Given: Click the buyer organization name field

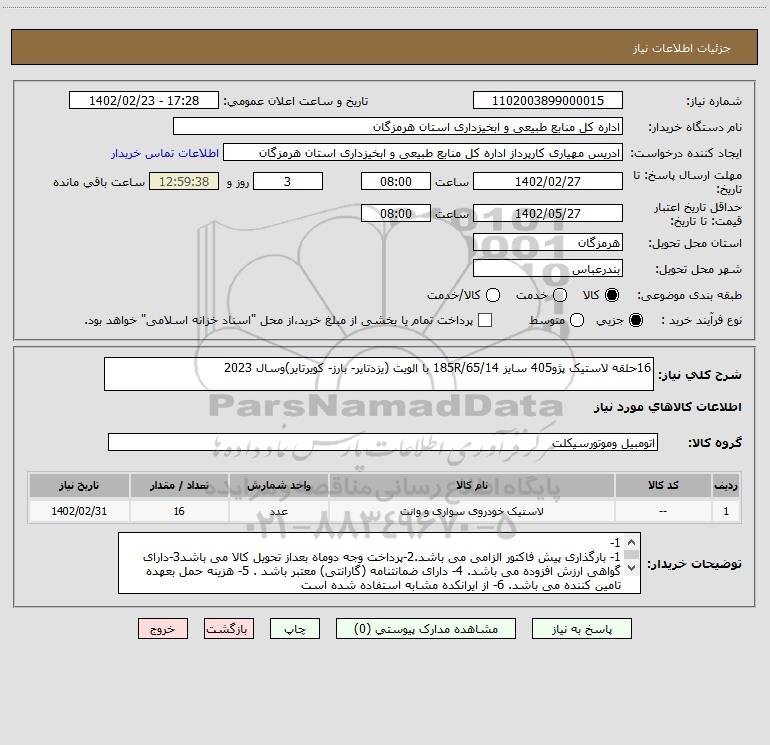Looking at the screenshot, I should [398, 126].
